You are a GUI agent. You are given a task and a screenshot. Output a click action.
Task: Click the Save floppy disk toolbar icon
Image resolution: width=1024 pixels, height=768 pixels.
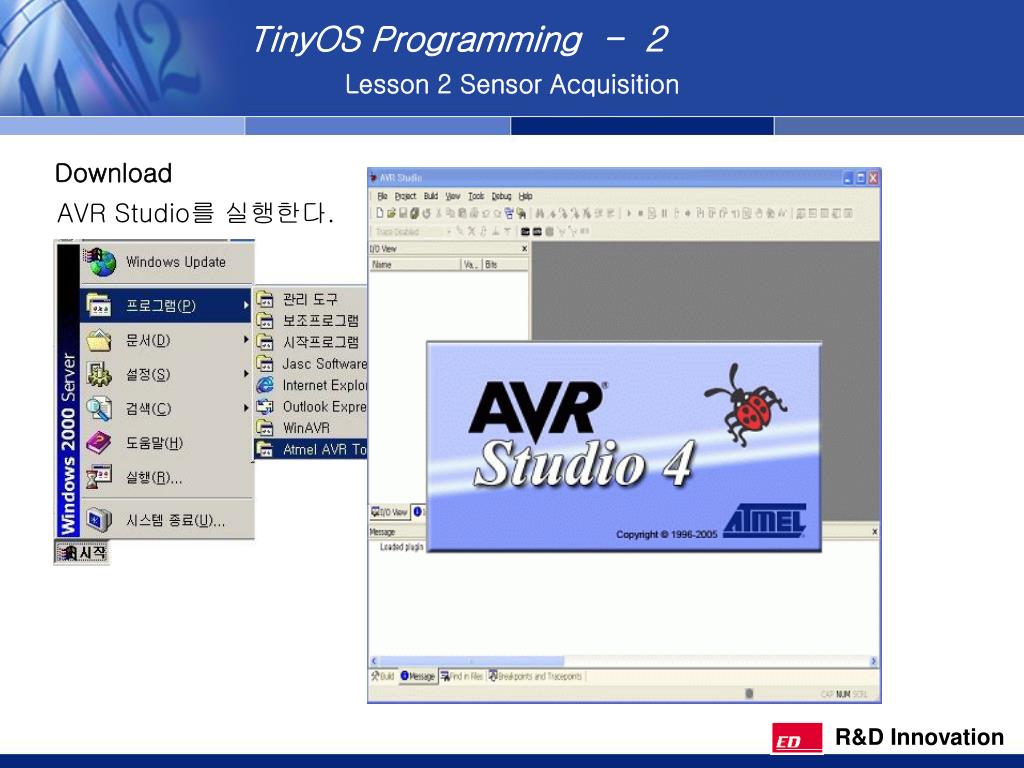click(402, 213)
